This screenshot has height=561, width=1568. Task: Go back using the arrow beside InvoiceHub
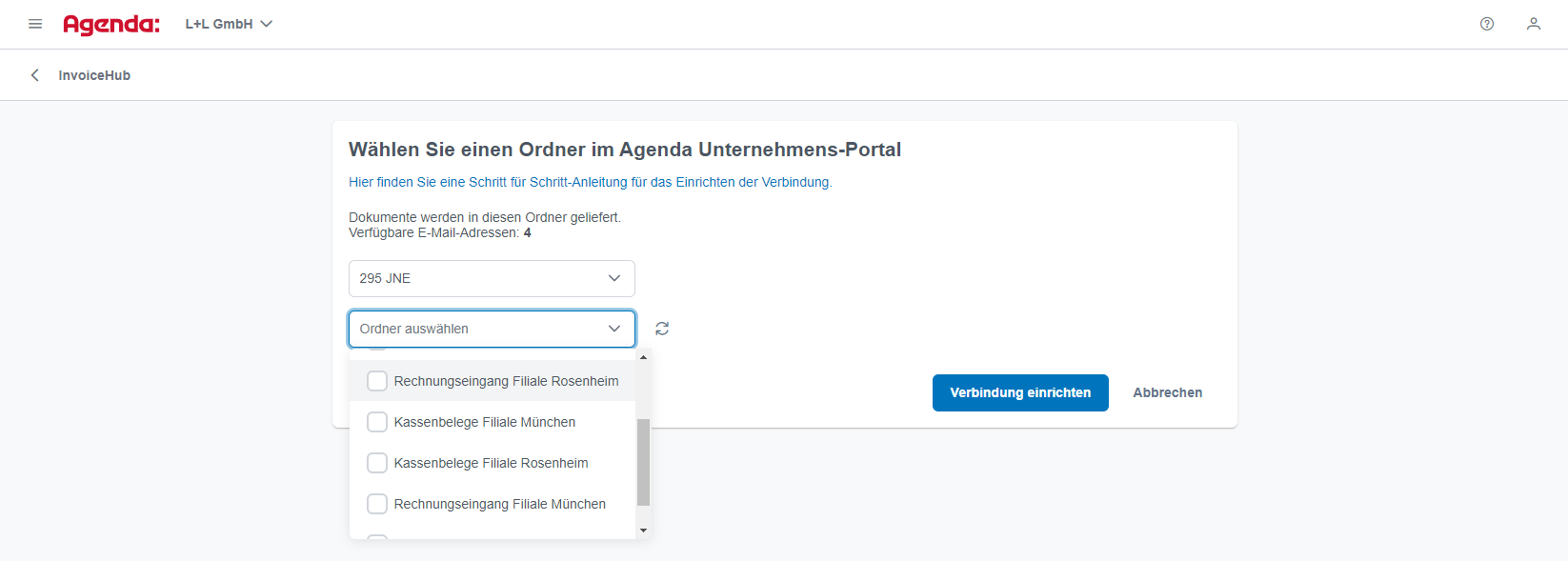coord(35,75)
